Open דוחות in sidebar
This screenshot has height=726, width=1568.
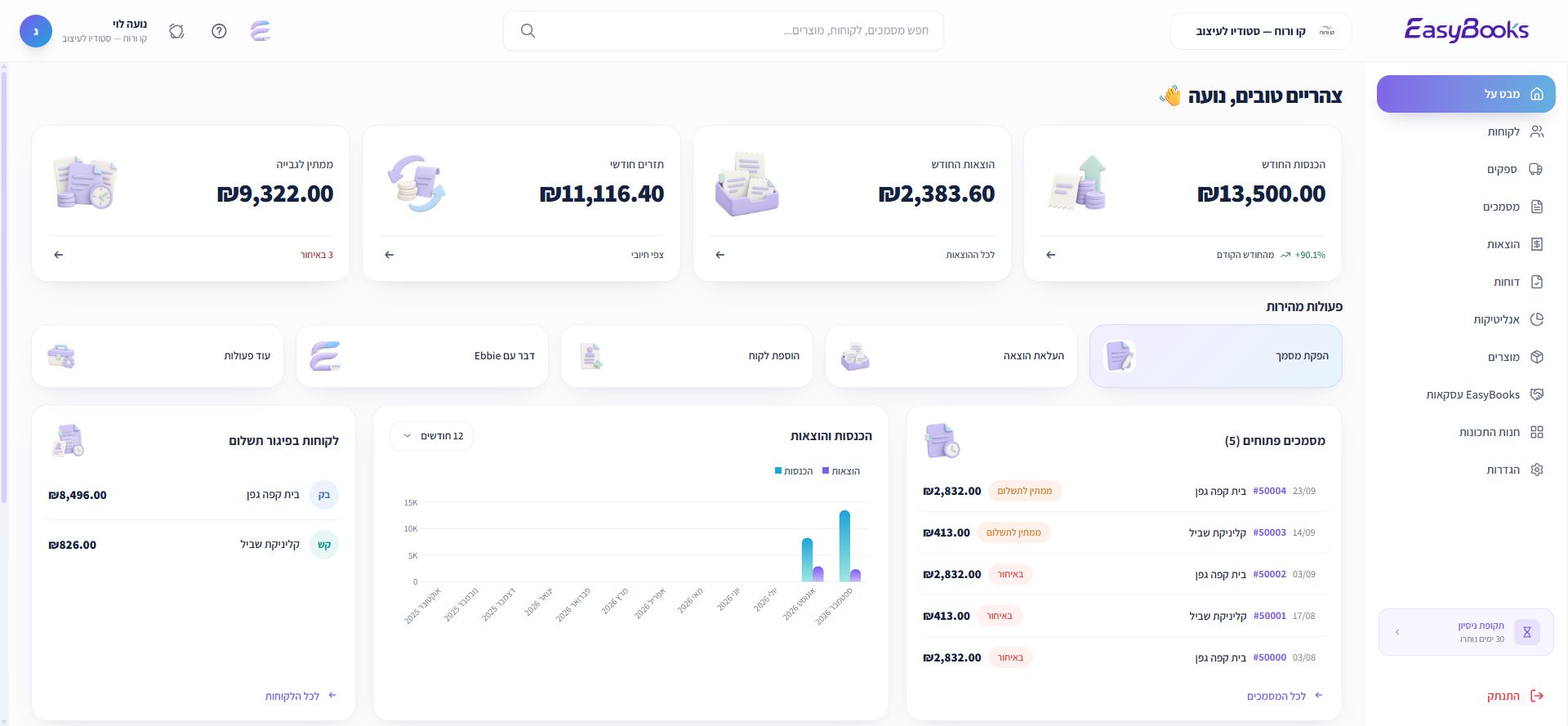coord(1466,282)
